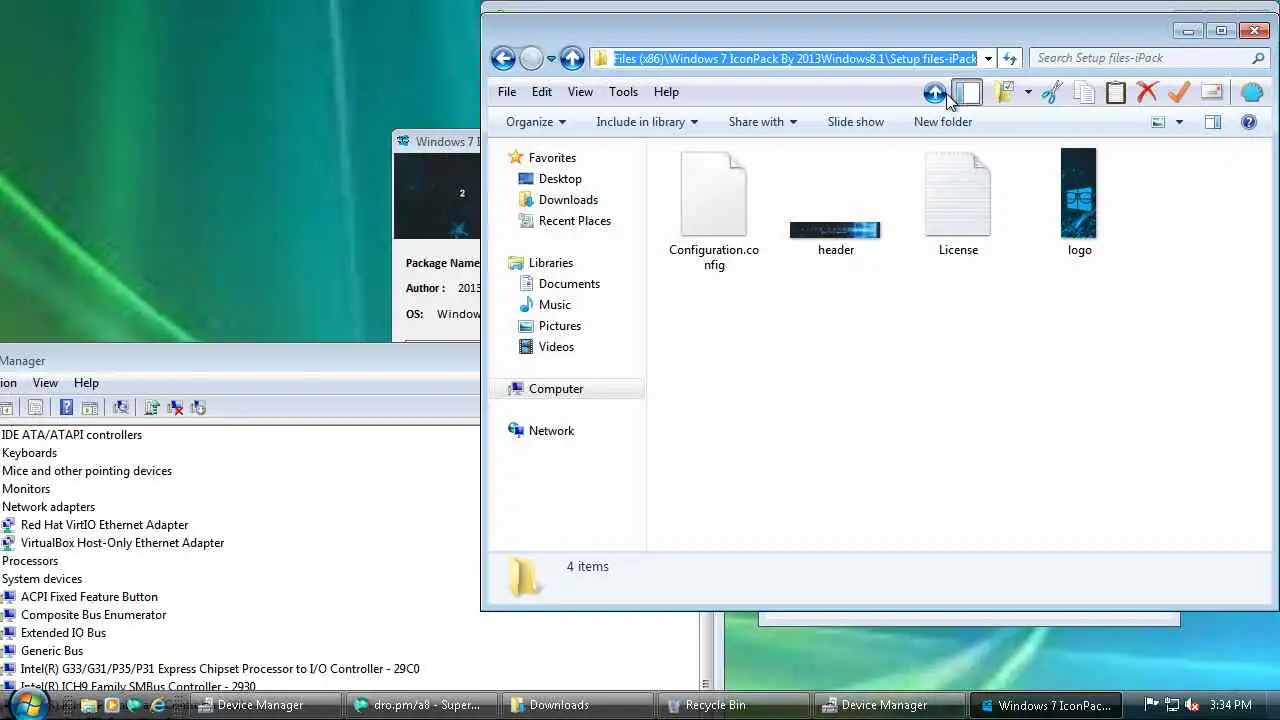The width and height of the screenshot is (1280, 720).
Task: Toggle the preview pane icon
Action: click(1213, 122)
